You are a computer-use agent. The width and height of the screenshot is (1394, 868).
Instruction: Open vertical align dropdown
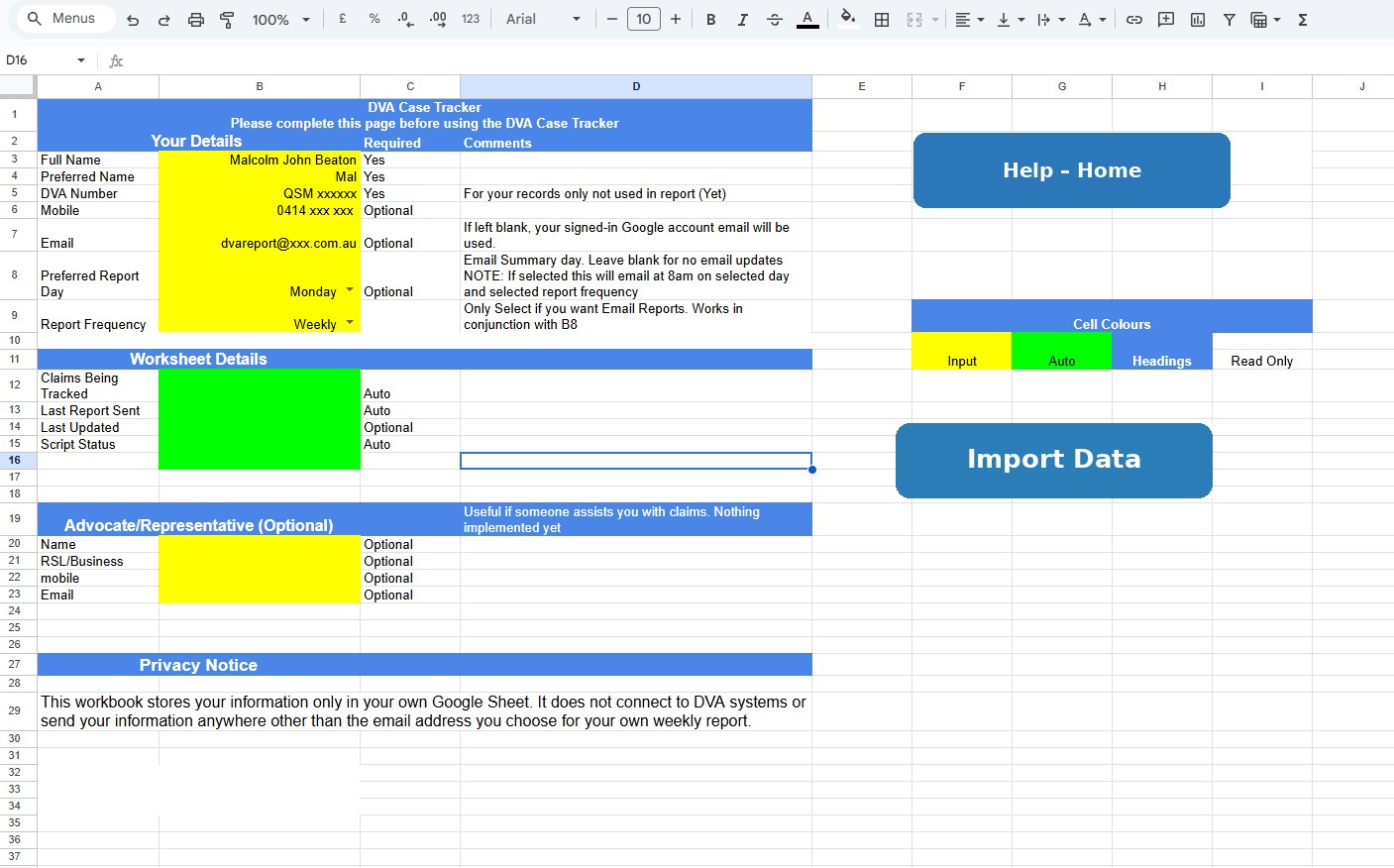point(1011,19)
